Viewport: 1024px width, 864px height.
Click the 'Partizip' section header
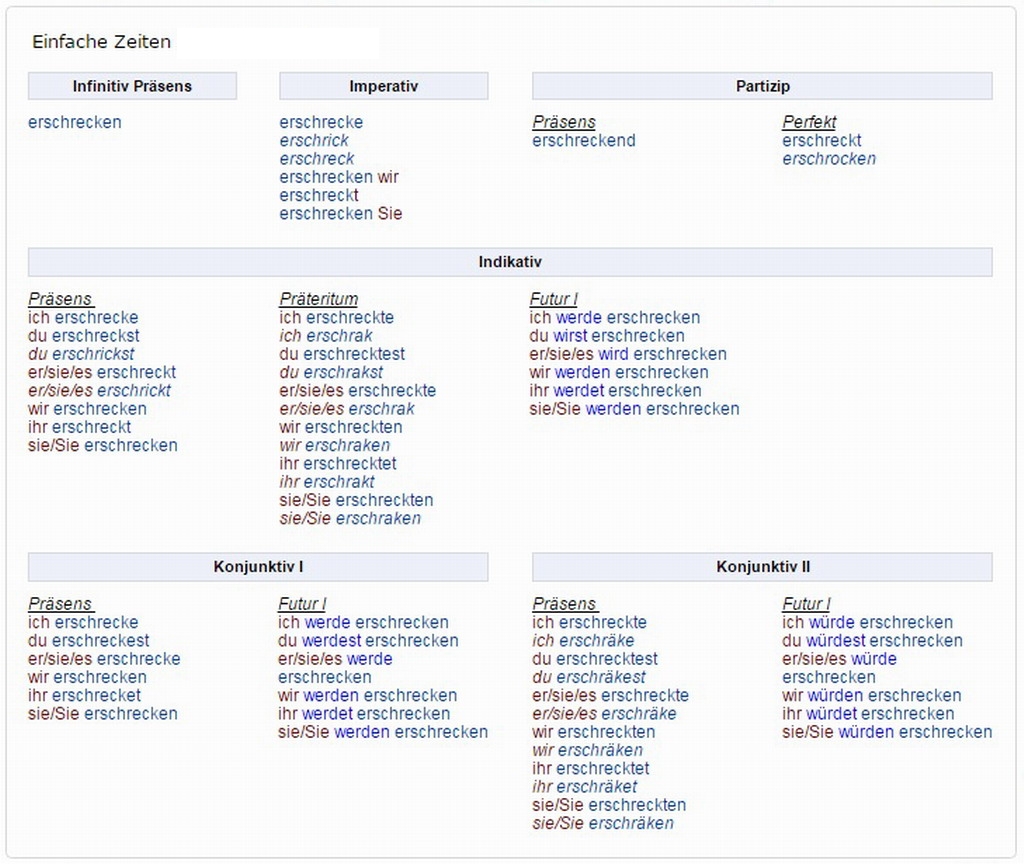click(762, 86)
